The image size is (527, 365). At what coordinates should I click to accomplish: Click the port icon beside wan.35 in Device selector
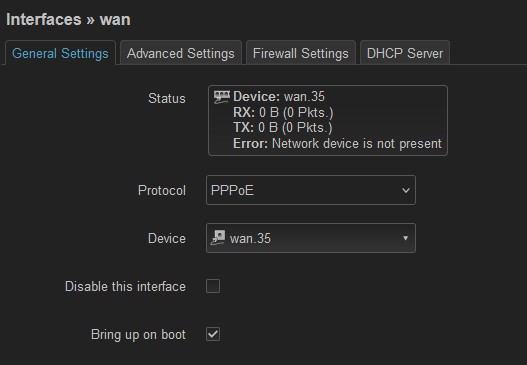click(218, 238)
